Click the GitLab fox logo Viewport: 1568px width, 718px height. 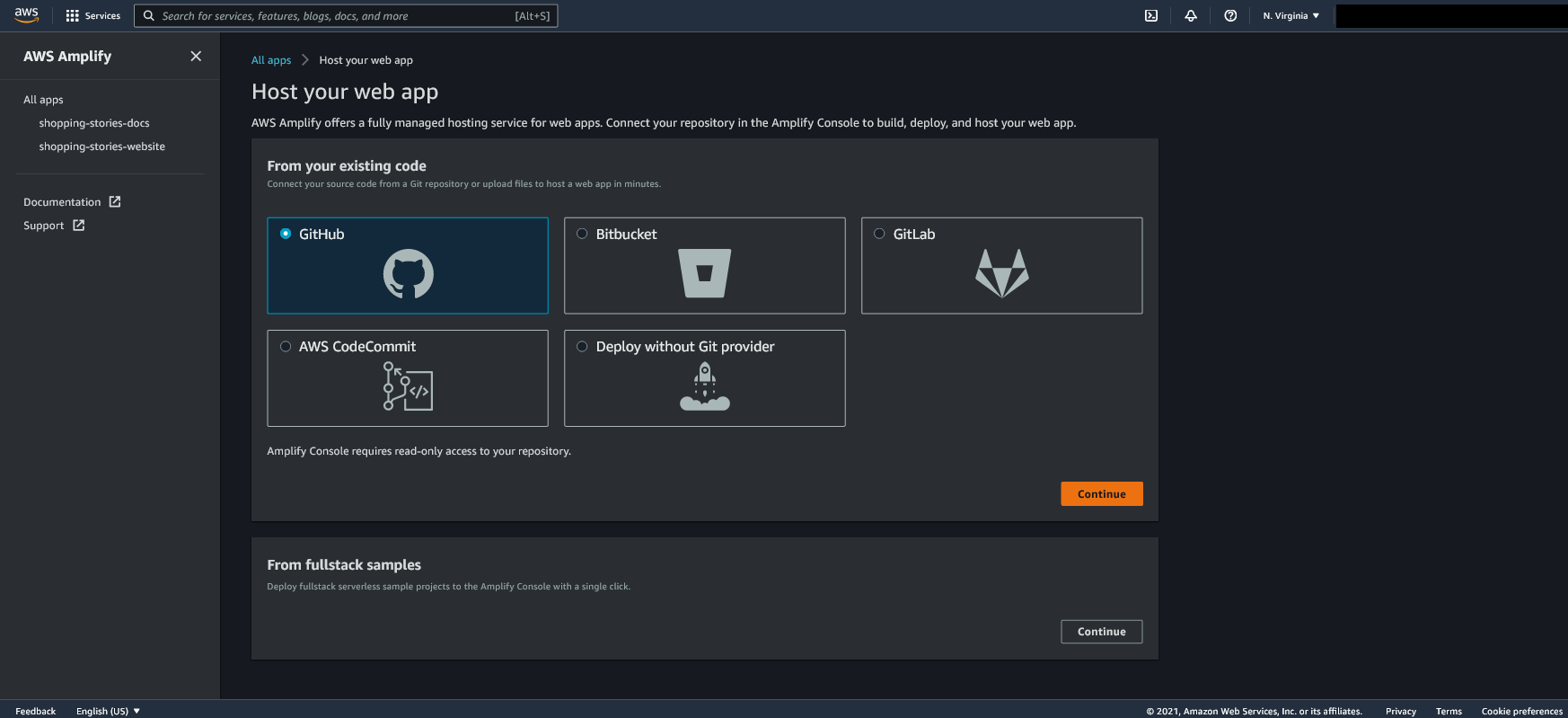pos(1002,273)
